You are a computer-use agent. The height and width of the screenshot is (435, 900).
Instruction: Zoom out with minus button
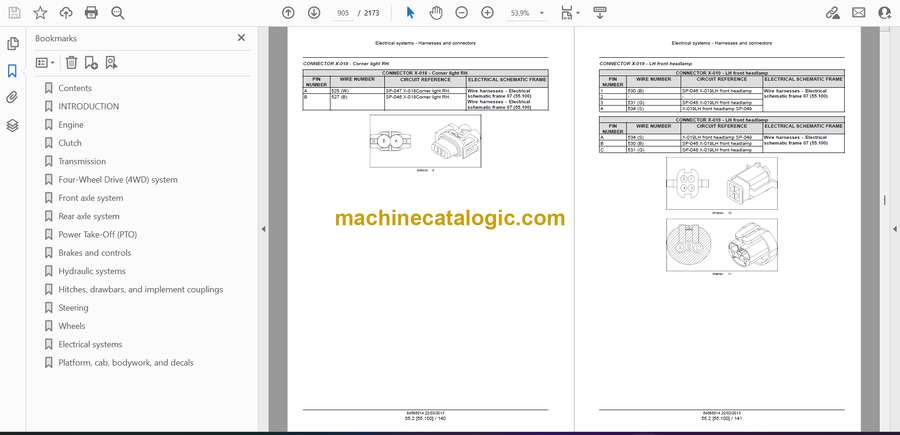[x=461, y=13]
